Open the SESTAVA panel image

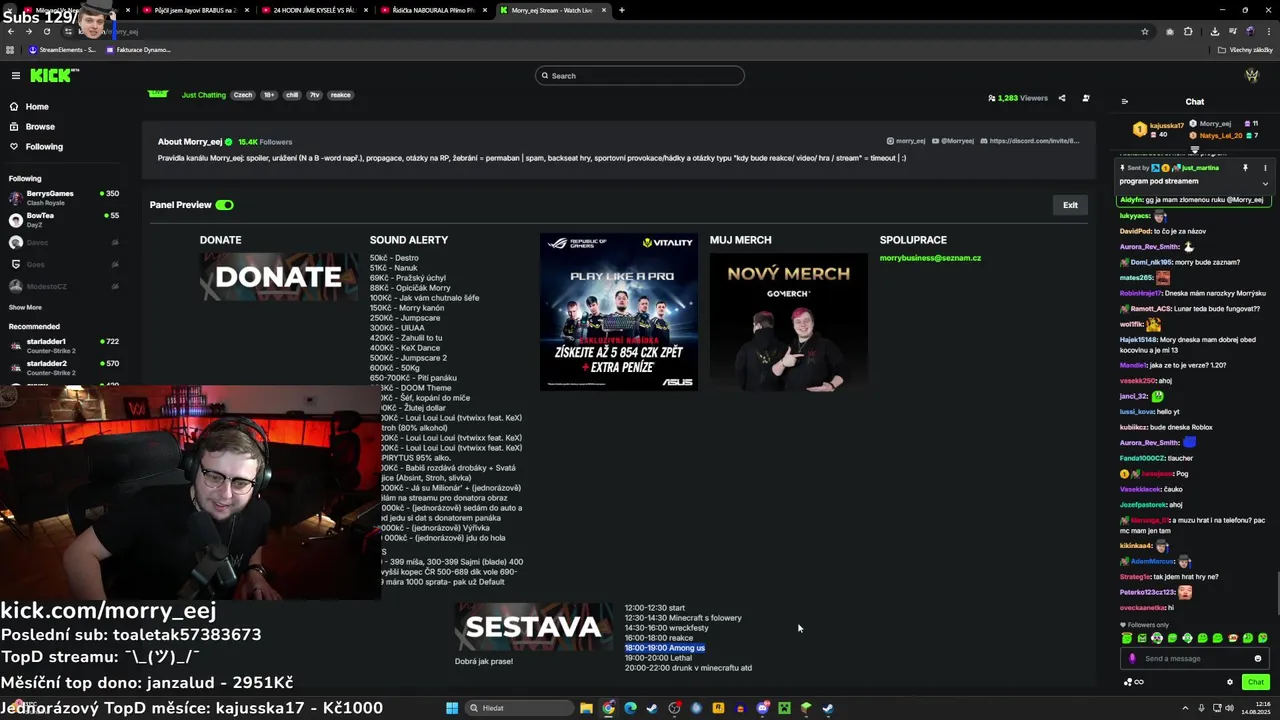coord(534,627)
